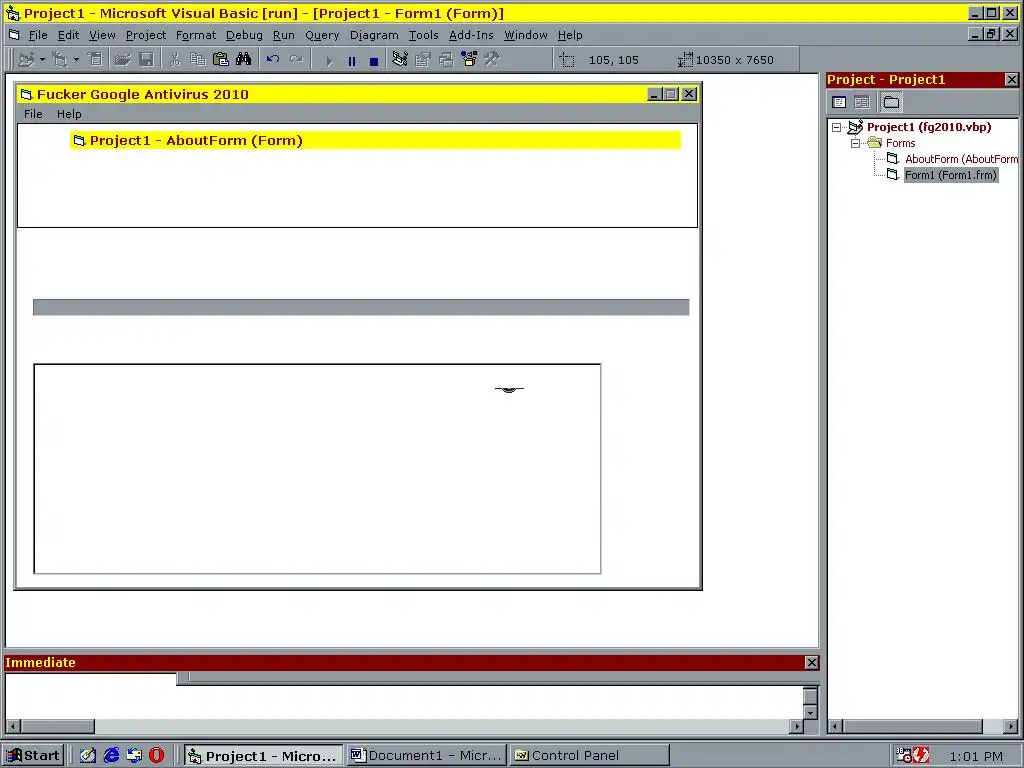The image size is (1024, 768).
Task: Open Help menu in Antivirus 2010 form
Action: [x=69, y=114]
